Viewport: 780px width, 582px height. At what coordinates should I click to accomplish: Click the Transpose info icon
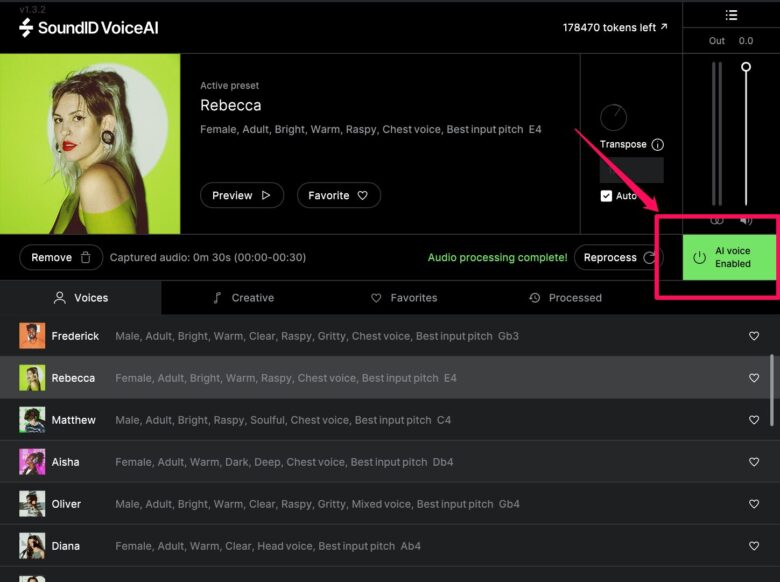pos(657,144)
